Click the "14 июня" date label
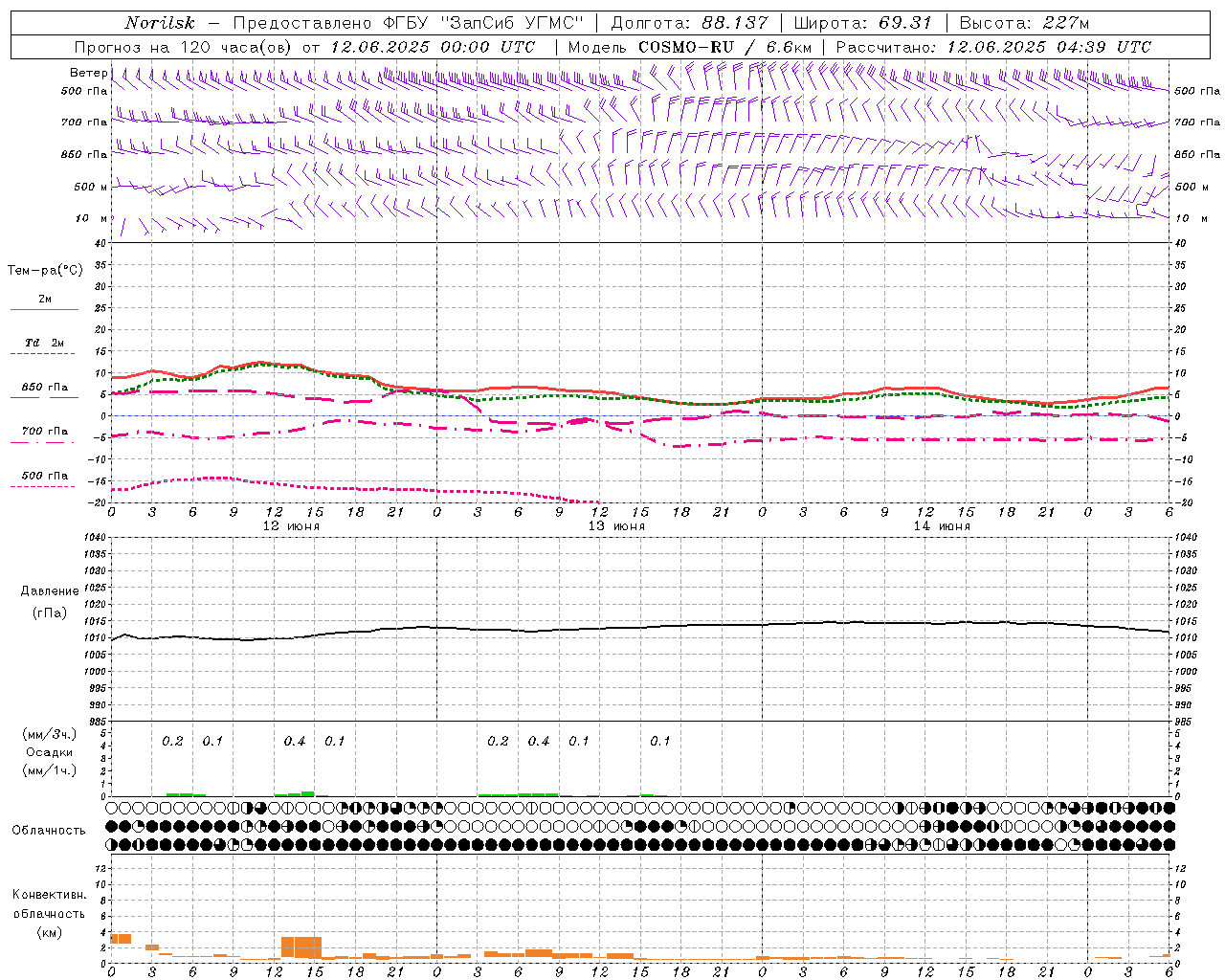The height and width of the screenshot is (980, 1225). [942, 526]
